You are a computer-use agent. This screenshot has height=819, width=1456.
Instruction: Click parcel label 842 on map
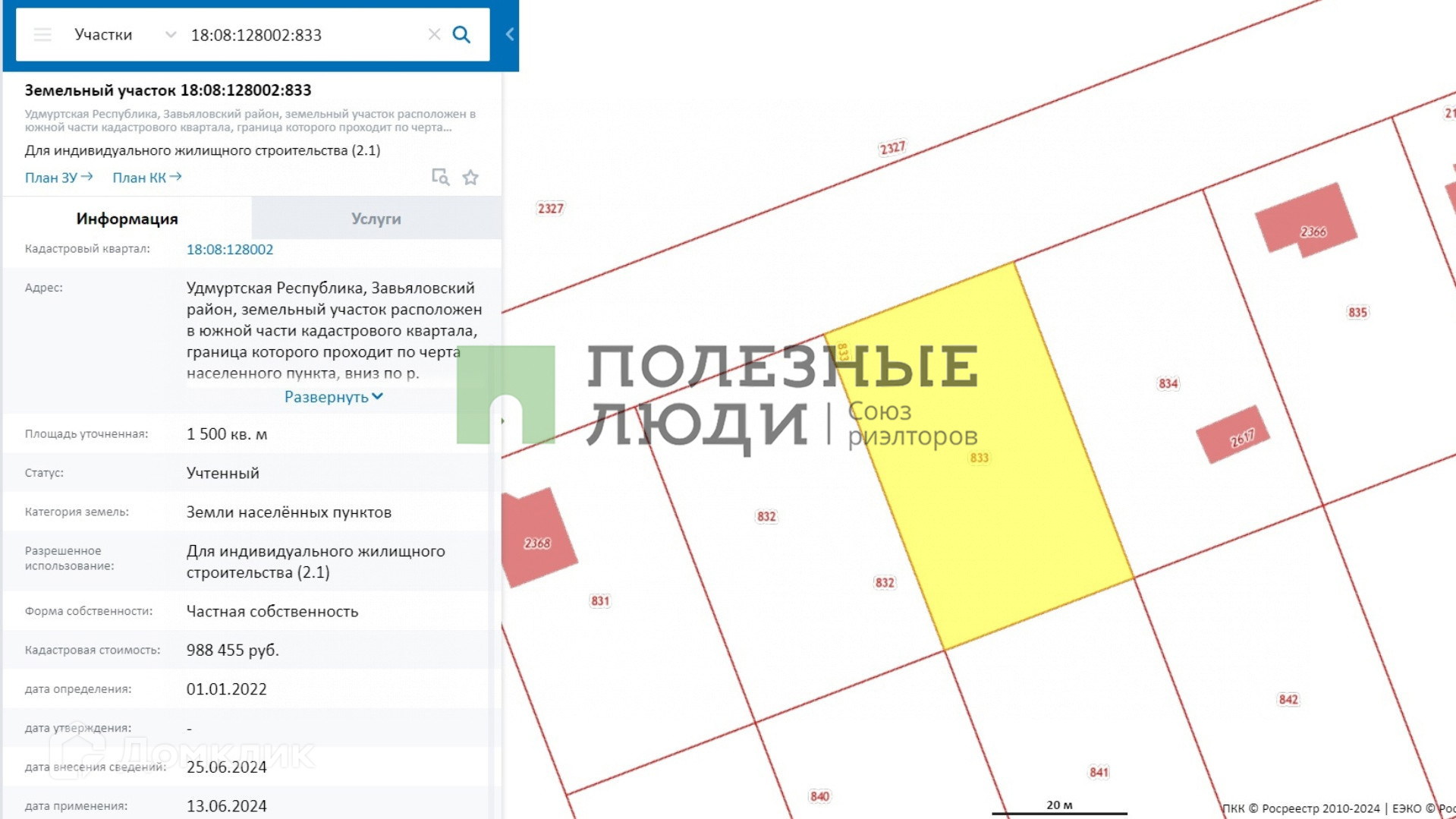pos(1288,700)
